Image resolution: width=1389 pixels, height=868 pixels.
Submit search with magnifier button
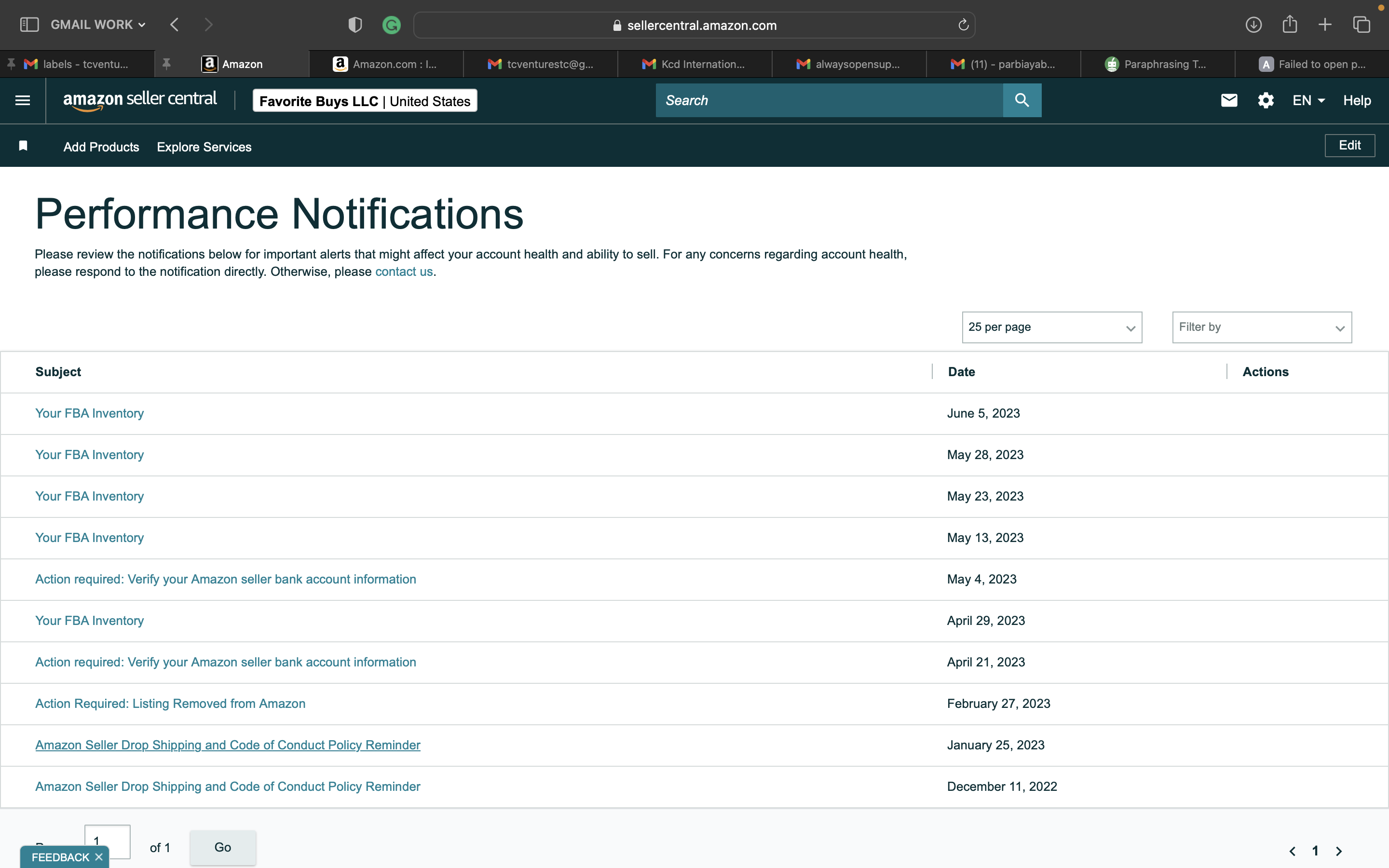pyautogui.click(x=1021, y=100)
